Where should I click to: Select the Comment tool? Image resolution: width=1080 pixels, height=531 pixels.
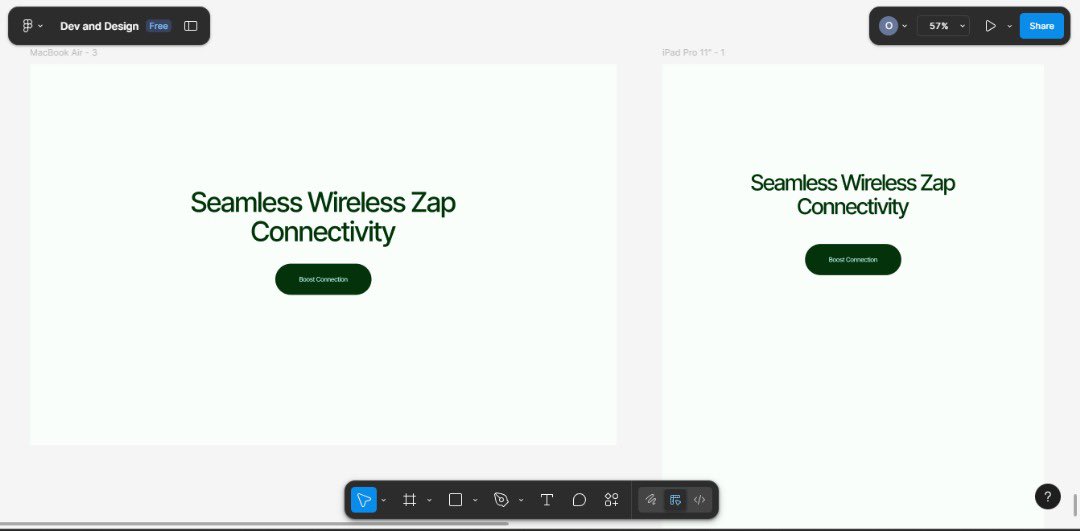click(x=579, y=500)
